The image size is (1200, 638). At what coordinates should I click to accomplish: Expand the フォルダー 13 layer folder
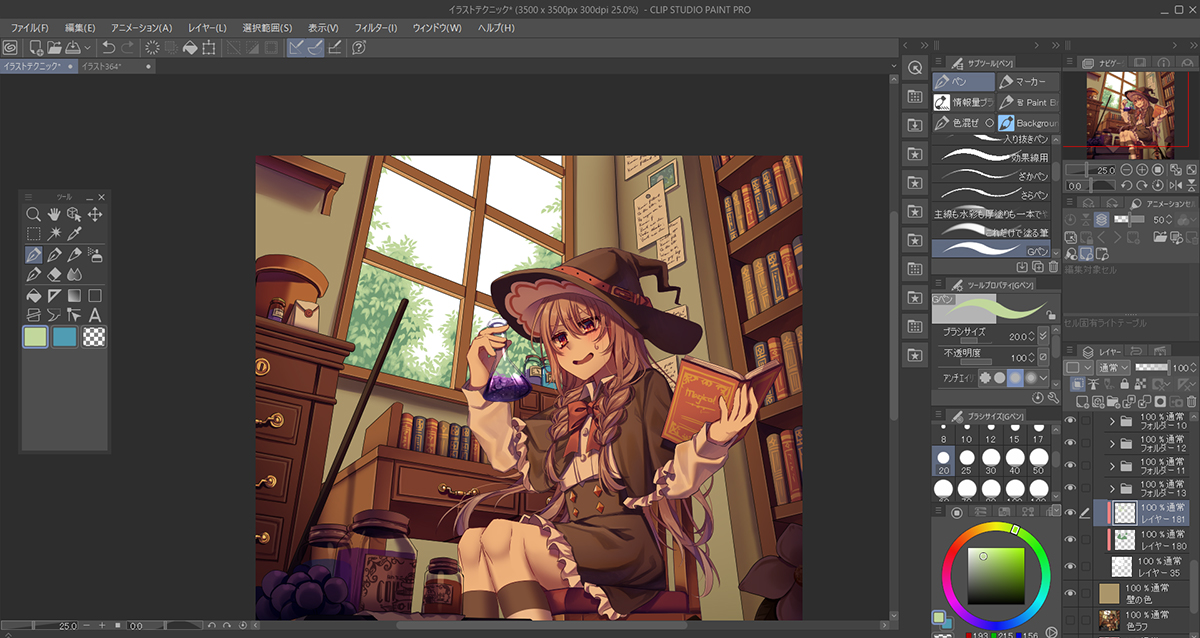pos(1112,489)
